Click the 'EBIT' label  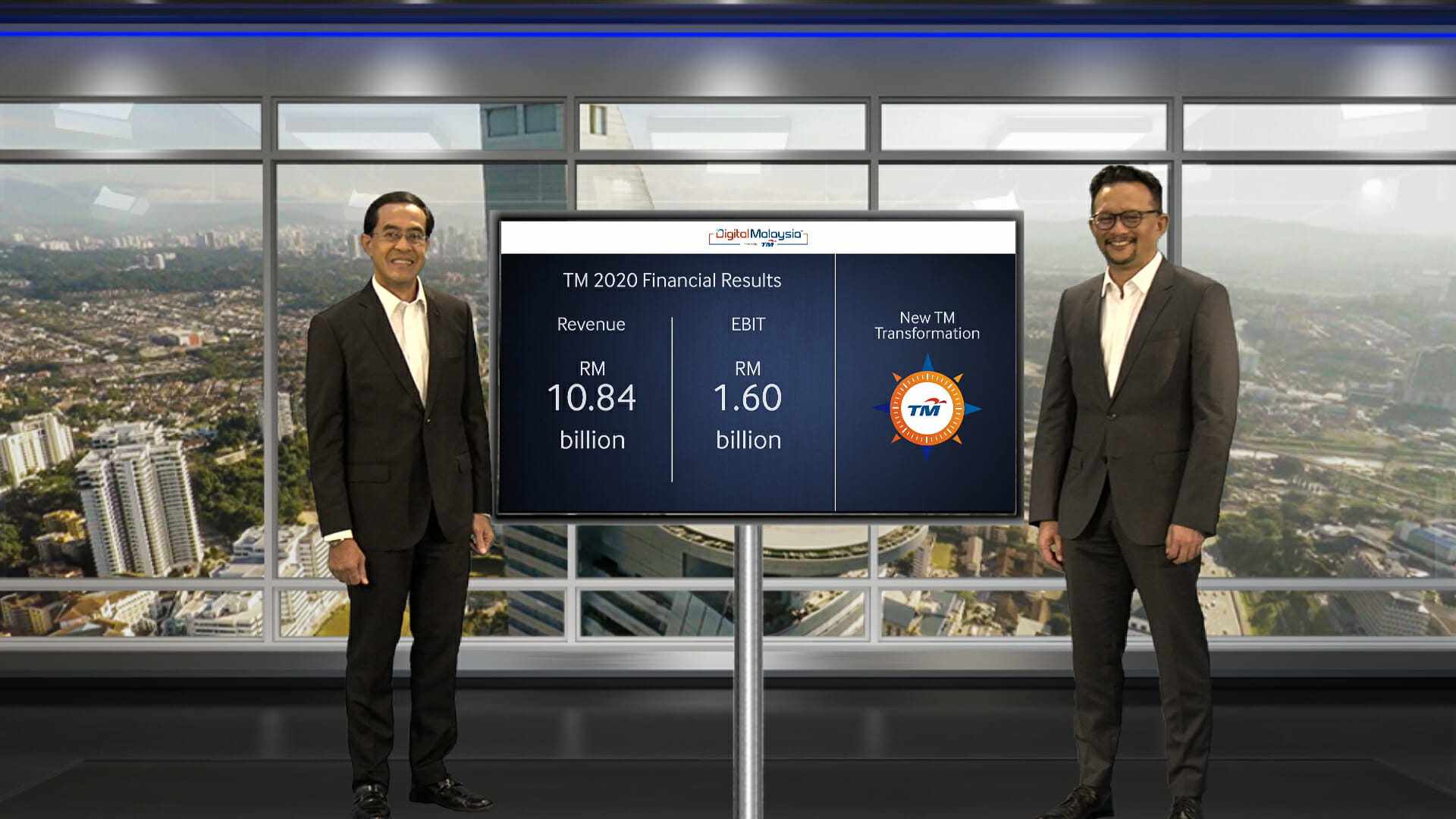[748, 325]
